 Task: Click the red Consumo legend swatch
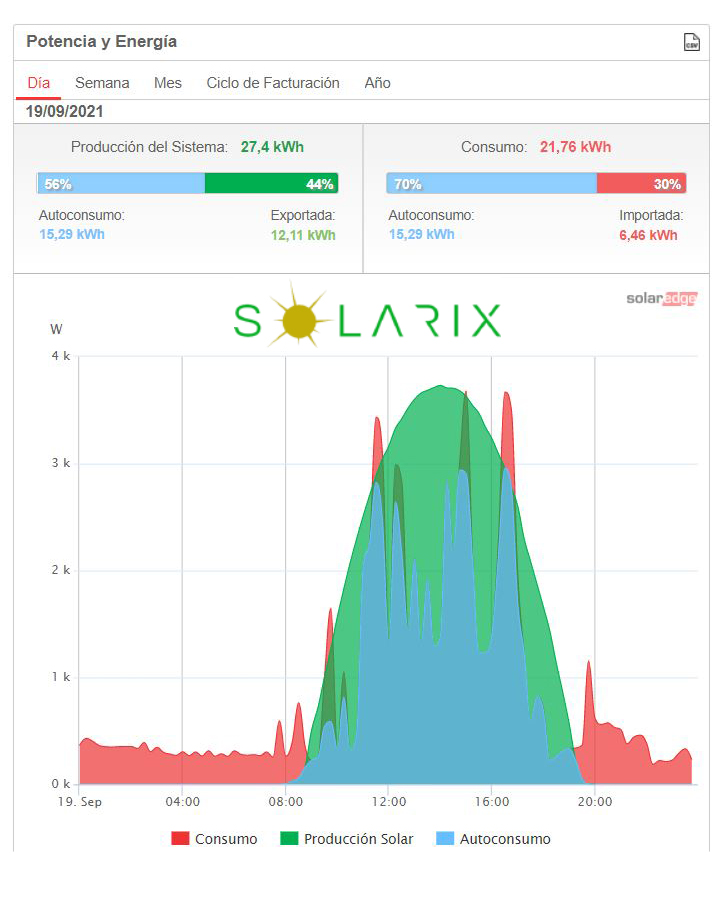click(180, 838)
